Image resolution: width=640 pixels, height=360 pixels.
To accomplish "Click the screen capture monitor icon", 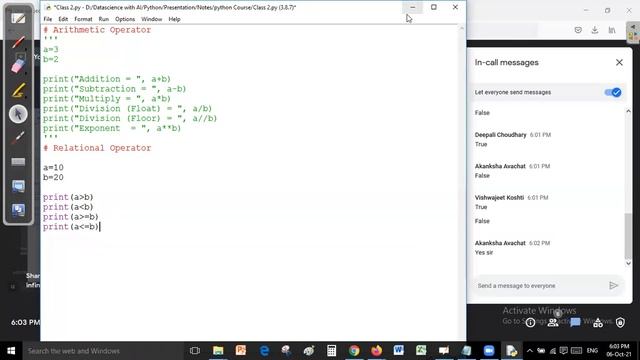I will [x=18, y=186].
